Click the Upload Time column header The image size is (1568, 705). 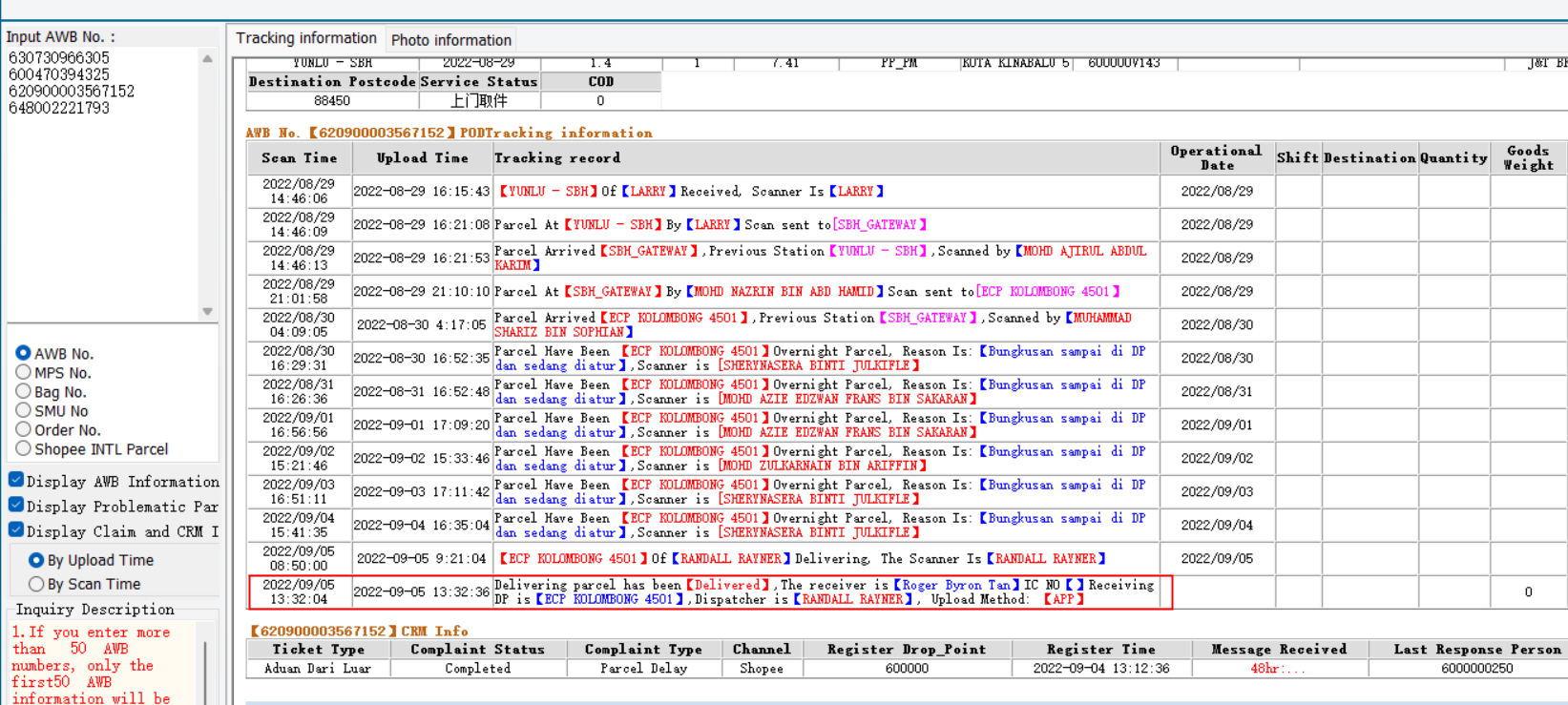pyautogui.click(x=422, y=158)
